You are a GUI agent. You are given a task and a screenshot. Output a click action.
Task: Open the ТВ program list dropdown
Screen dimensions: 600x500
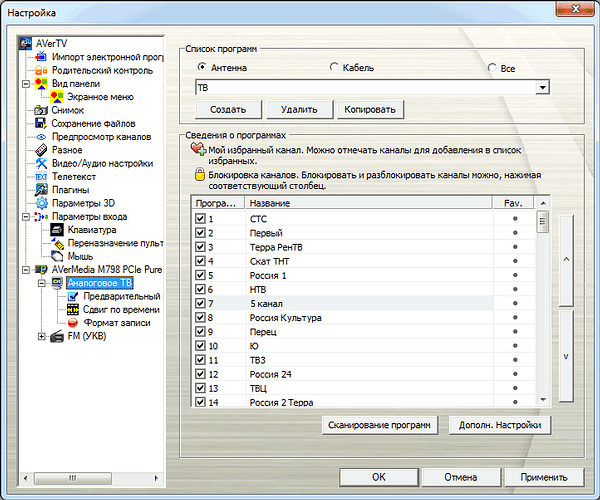click(542, 88)
